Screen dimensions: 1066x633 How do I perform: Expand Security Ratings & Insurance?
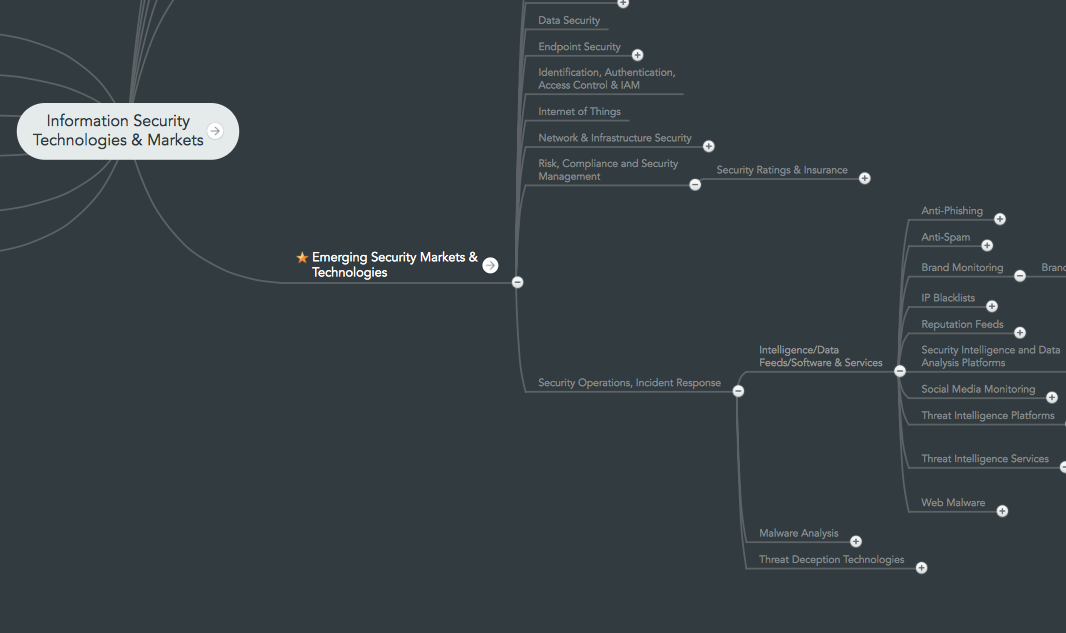click(x=865, y=177)
